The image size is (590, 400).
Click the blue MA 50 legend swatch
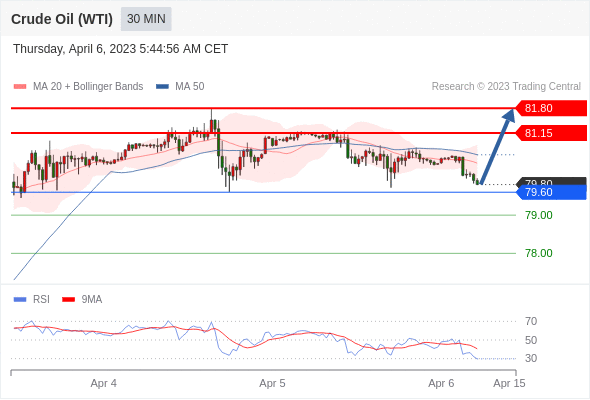[x=162, y=87]
